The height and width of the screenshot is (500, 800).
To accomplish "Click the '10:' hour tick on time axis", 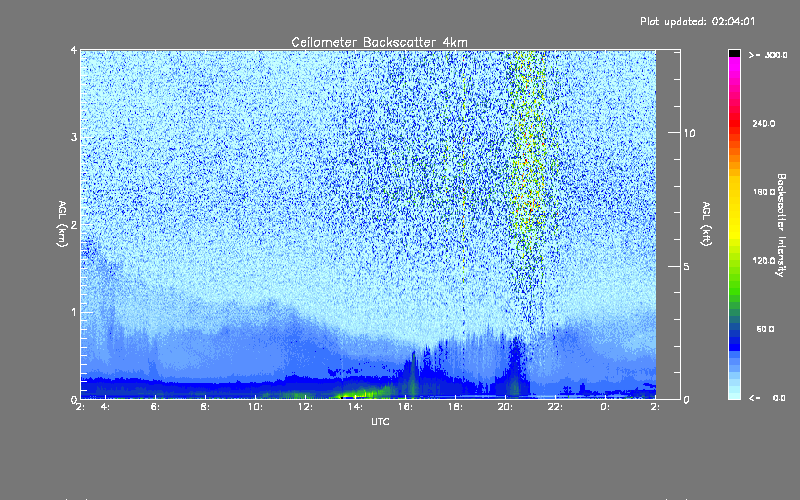I will click(255, 407).
